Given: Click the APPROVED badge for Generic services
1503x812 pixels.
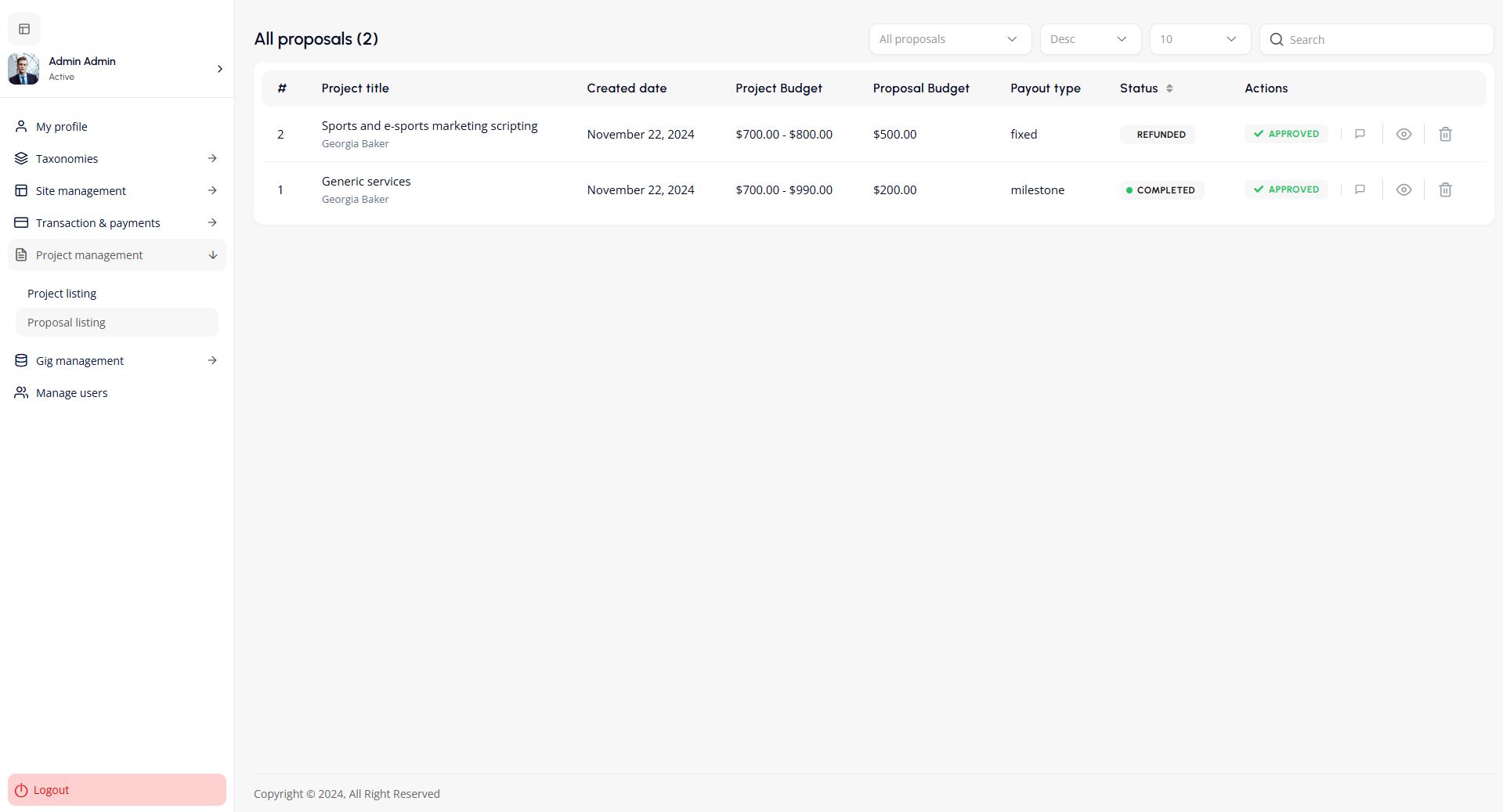Looking at the screenshot, I should 1286,189.
